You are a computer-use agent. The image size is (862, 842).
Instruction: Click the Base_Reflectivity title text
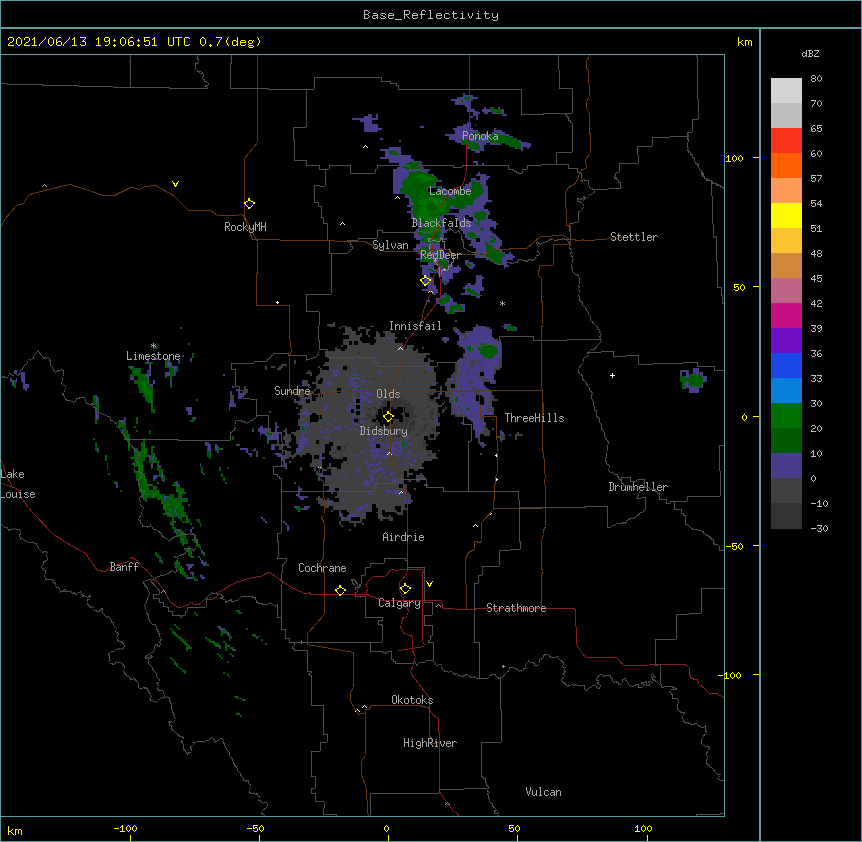pyautogui.click(x=431, y=15)
